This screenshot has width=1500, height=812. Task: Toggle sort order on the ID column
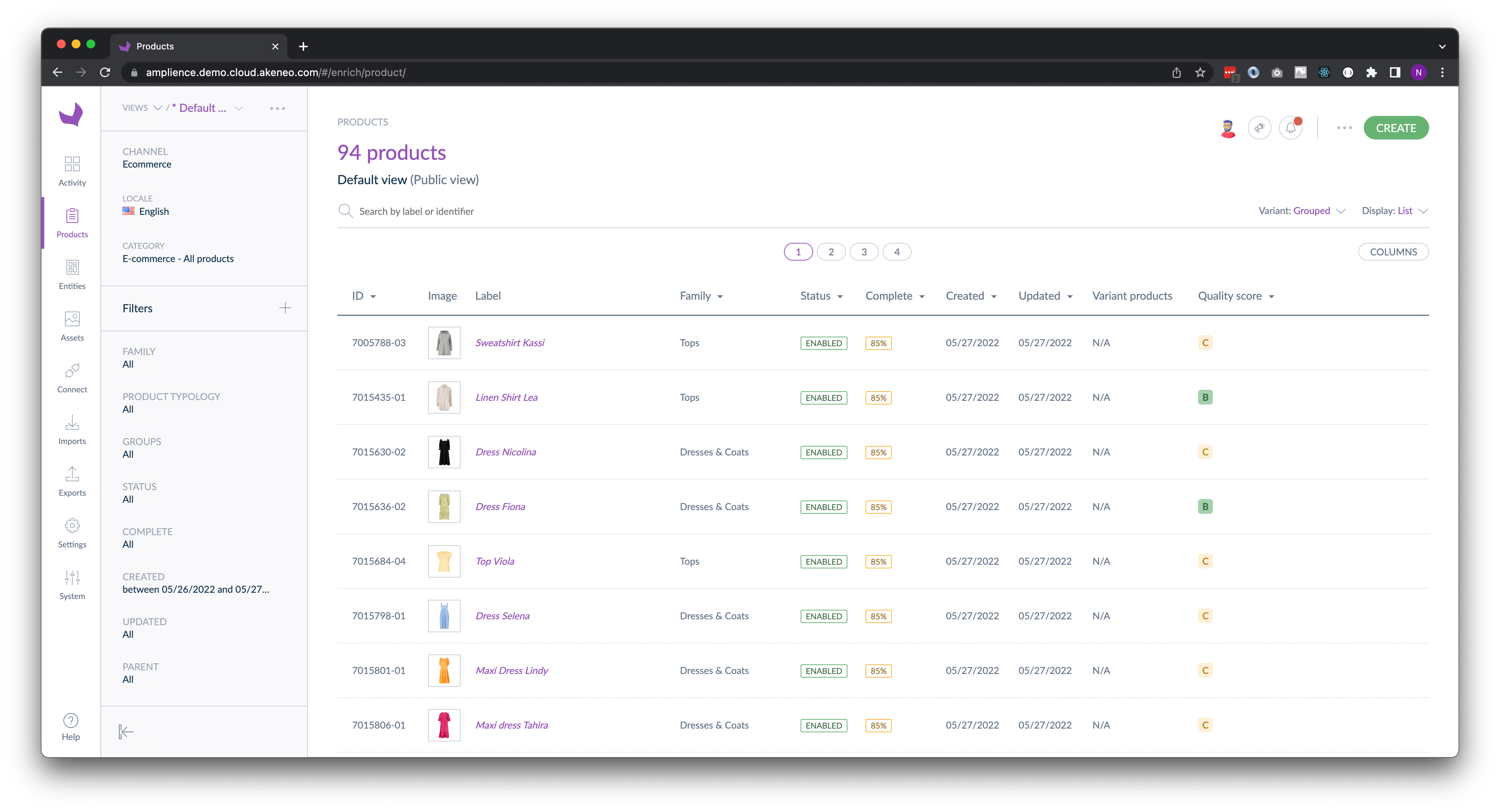pyautogui.click(x=373, y=296)
